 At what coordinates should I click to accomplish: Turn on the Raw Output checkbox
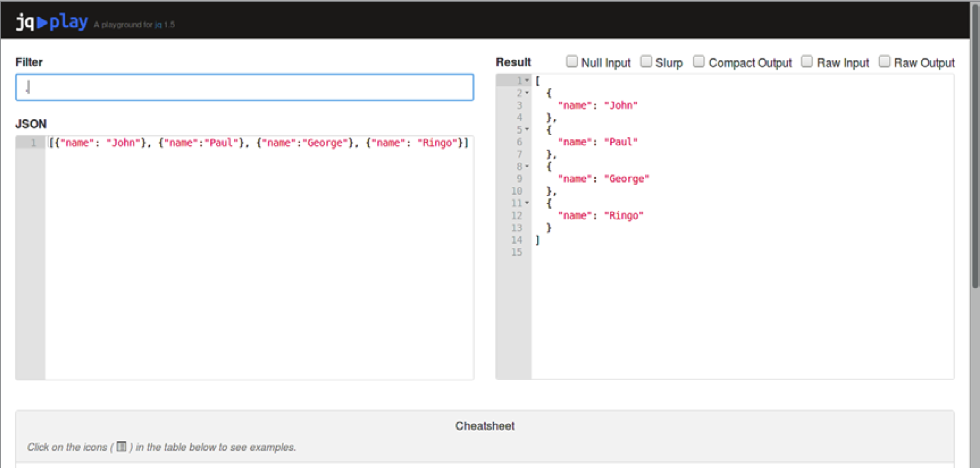[x=884, y=62]
